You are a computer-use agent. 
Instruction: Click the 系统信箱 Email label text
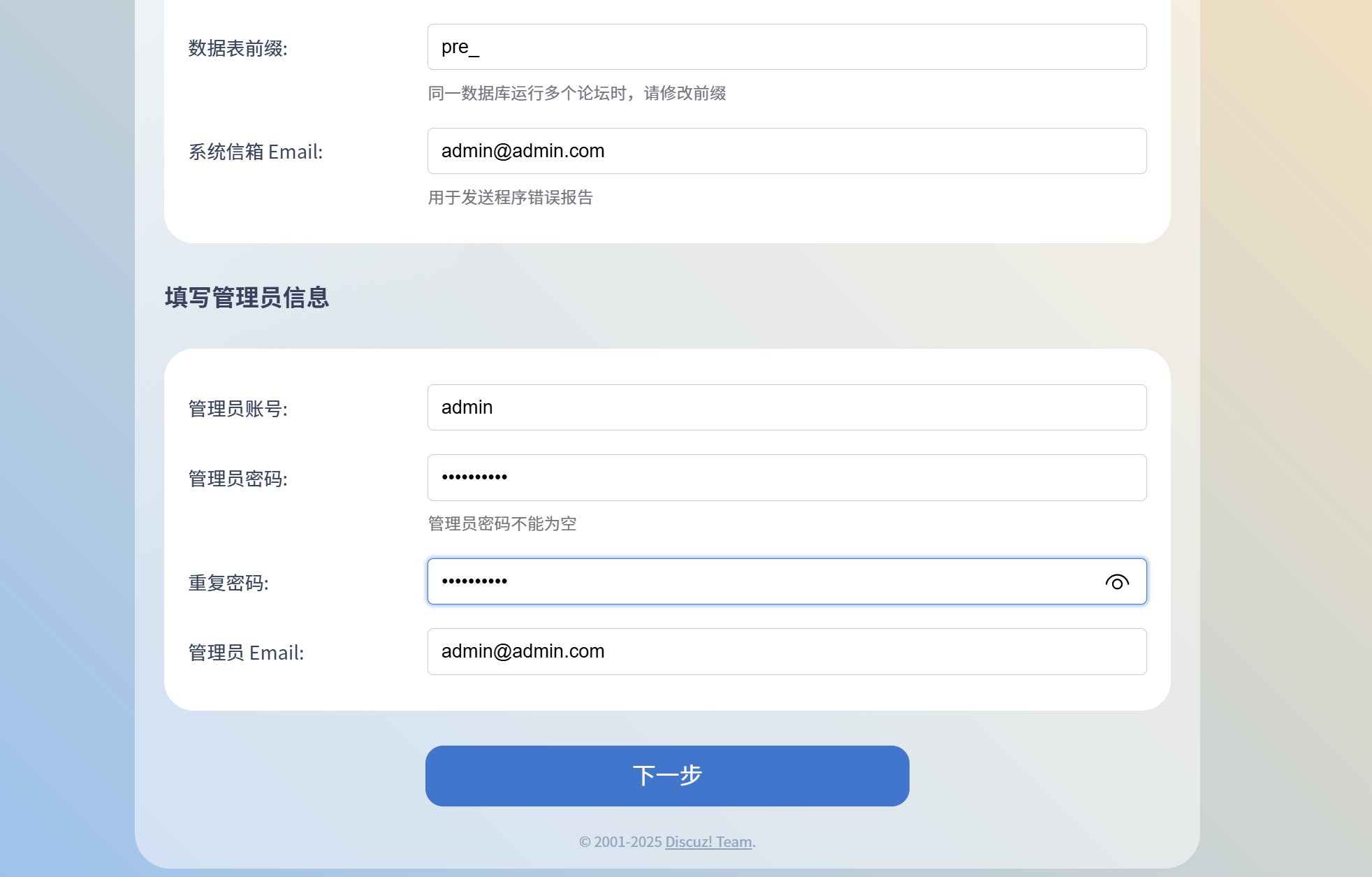tap(256, 152)
